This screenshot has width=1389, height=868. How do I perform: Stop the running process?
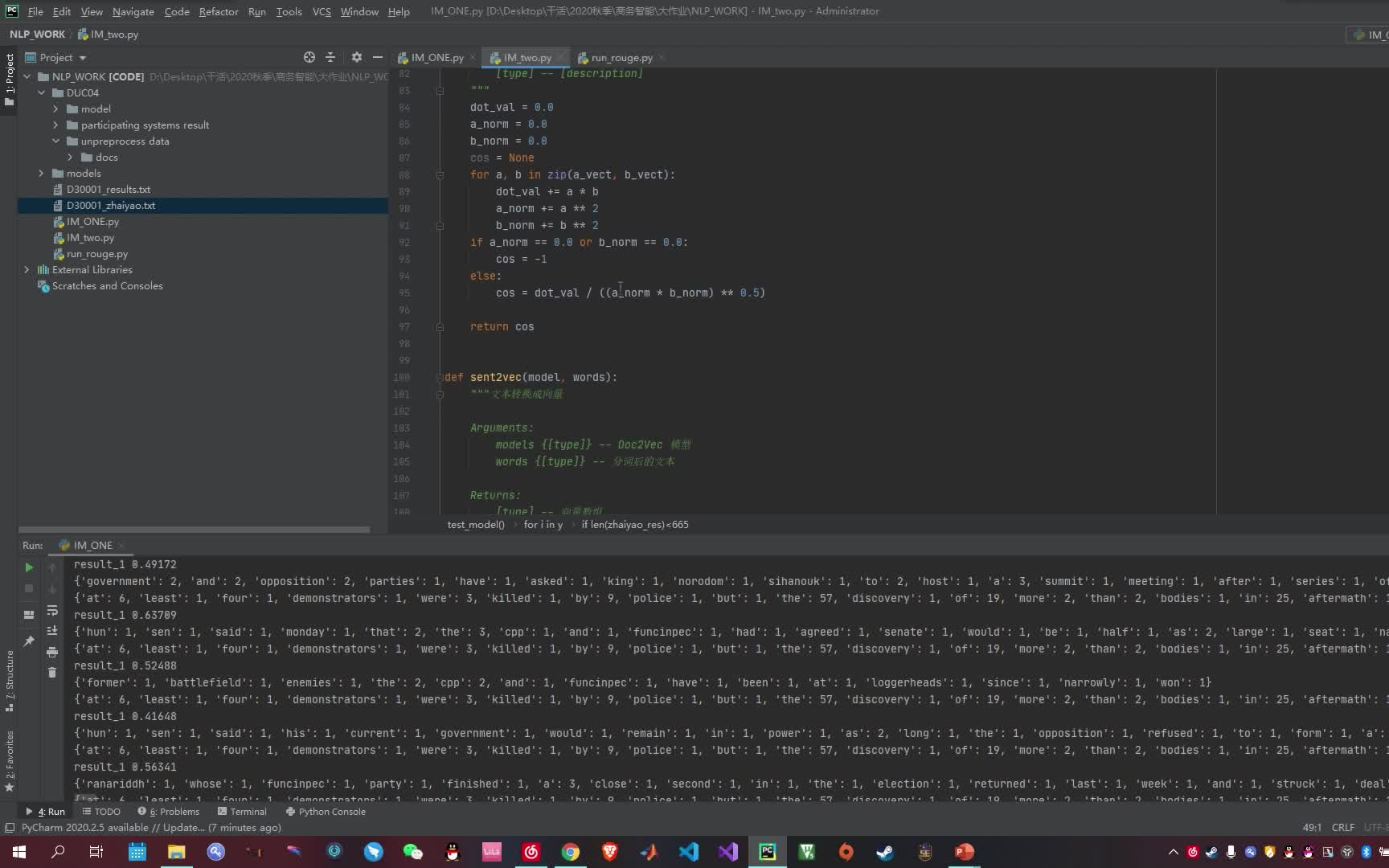tap(30, 588)
